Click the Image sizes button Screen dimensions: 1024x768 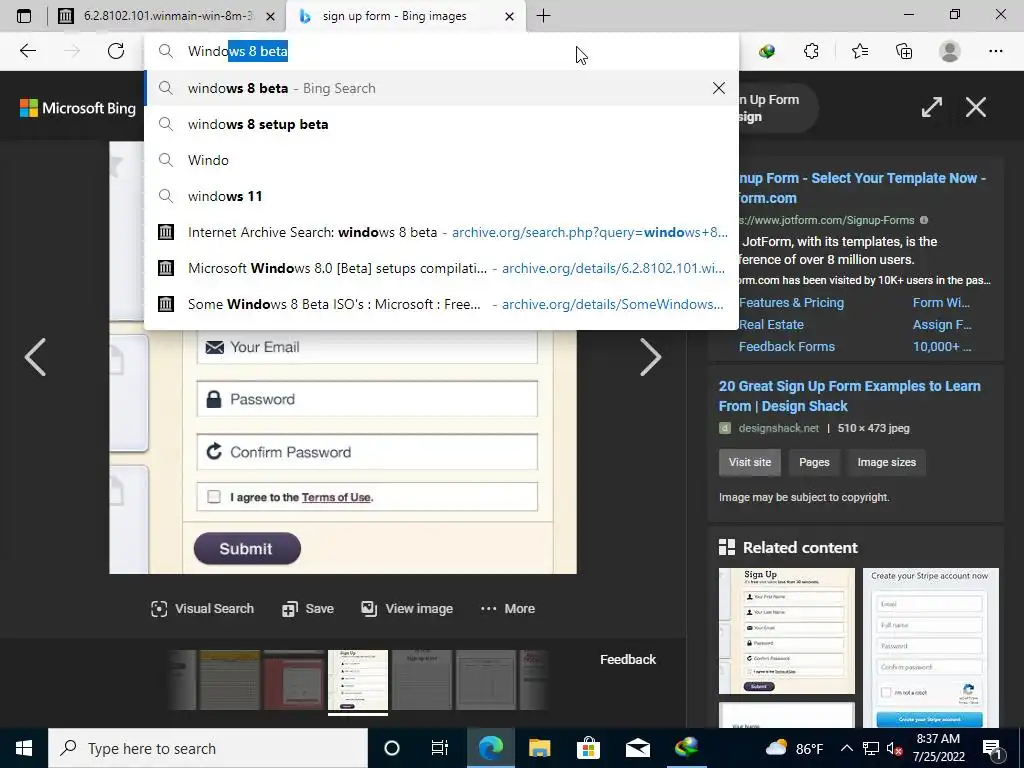point(886,462)
